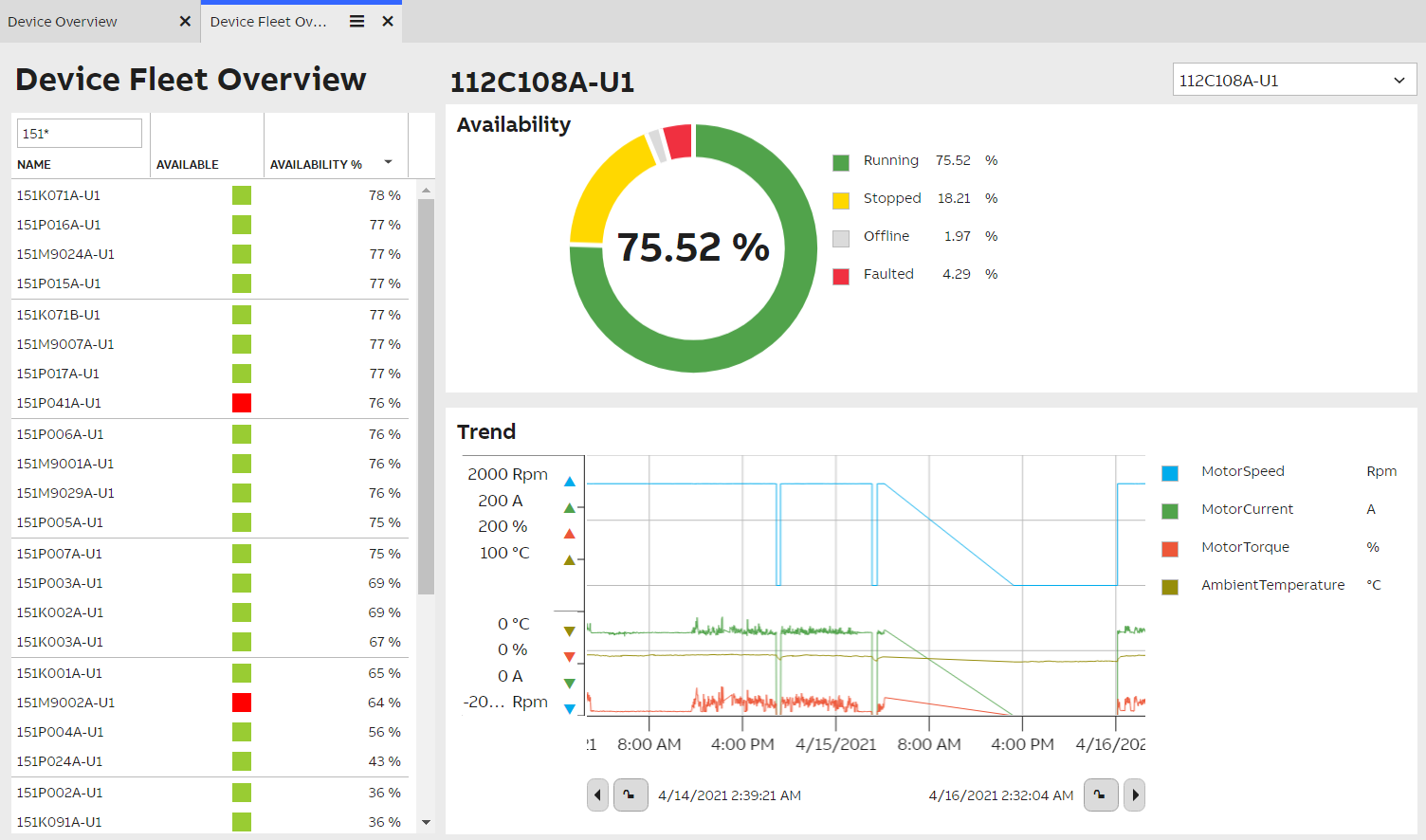Image resolution: width=1426 pixels, height=840 pixels.
Task: Toggle the MotorSpeed blue trend legend swatch
Action: [x=1170, y=473]
